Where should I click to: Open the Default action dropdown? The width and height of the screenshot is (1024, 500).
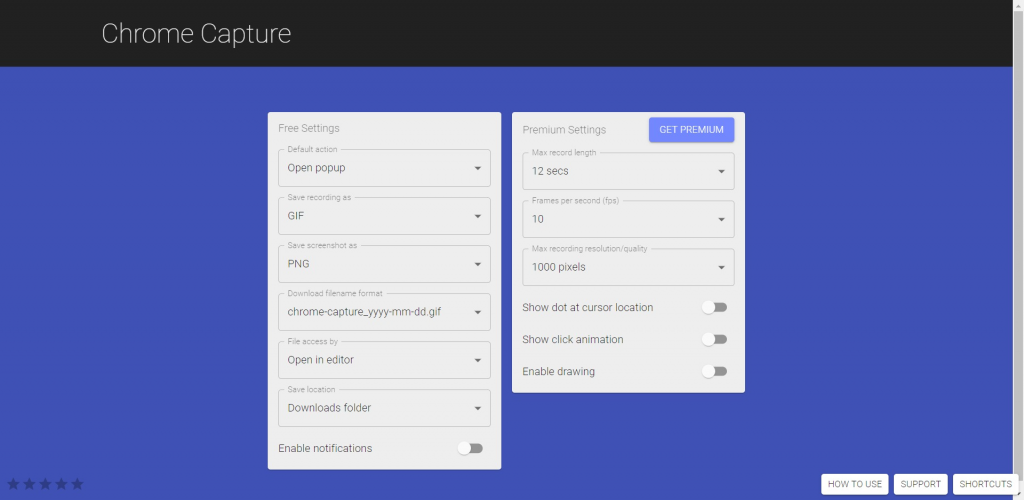click(384, 168)
